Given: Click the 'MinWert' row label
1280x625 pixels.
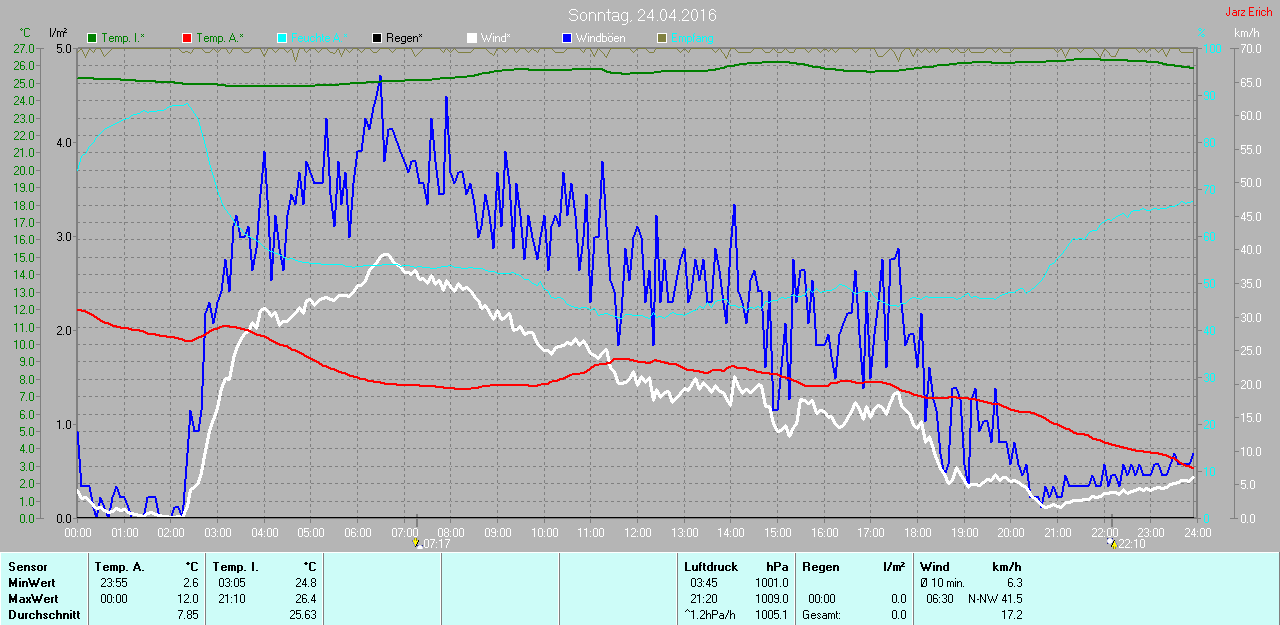Looking at the screenshot, I should [x=30, y=583].
